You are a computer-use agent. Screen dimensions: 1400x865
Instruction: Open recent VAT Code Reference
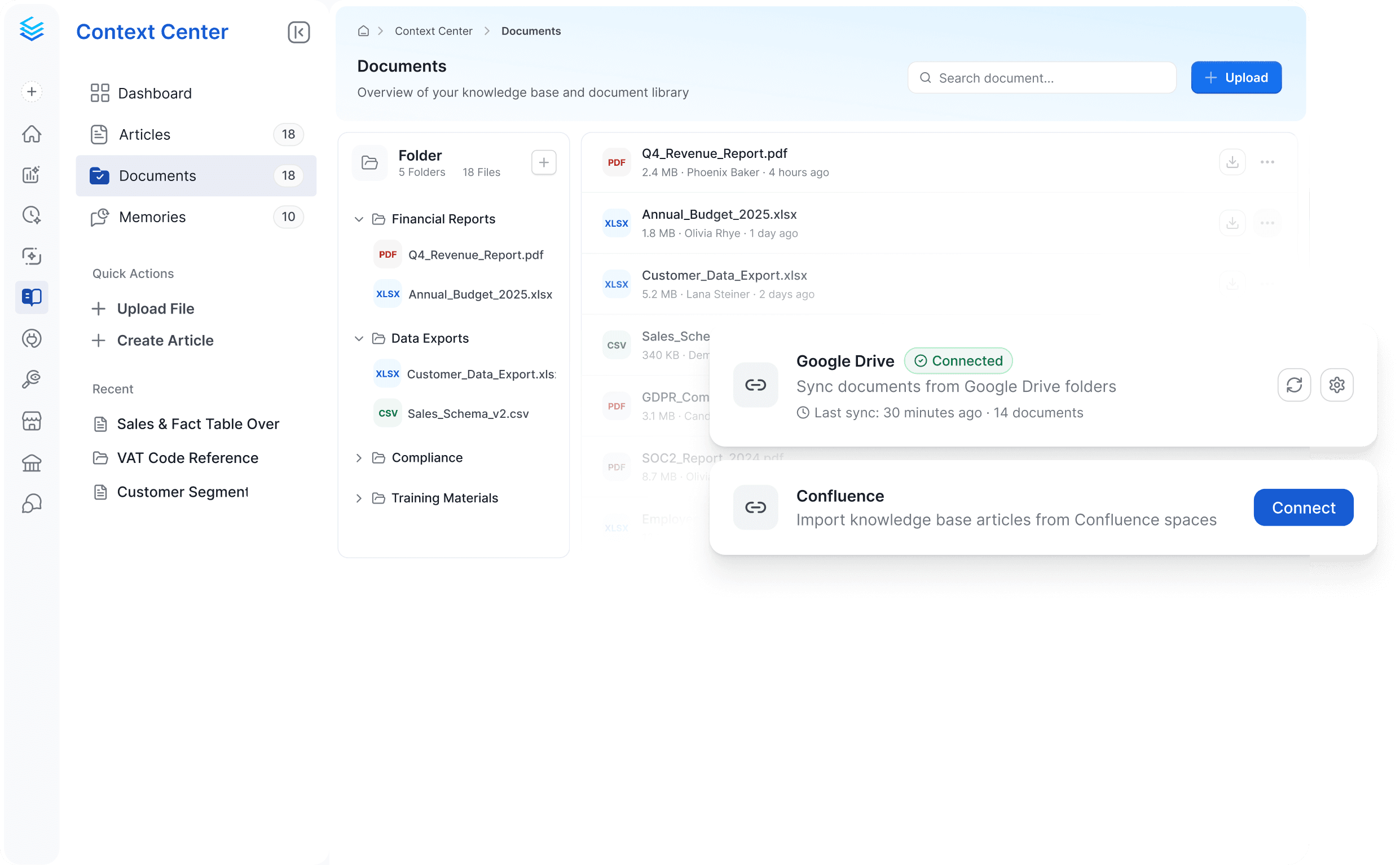pyautogui.click(x=175, y=458)
